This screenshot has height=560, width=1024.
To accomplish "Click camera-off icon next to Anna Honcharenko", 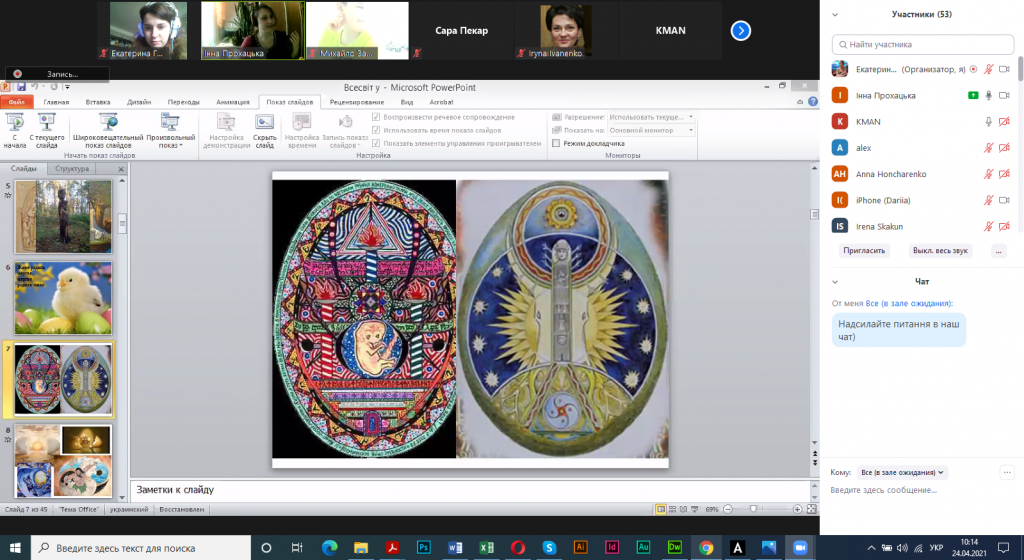I will (1004, 174).
